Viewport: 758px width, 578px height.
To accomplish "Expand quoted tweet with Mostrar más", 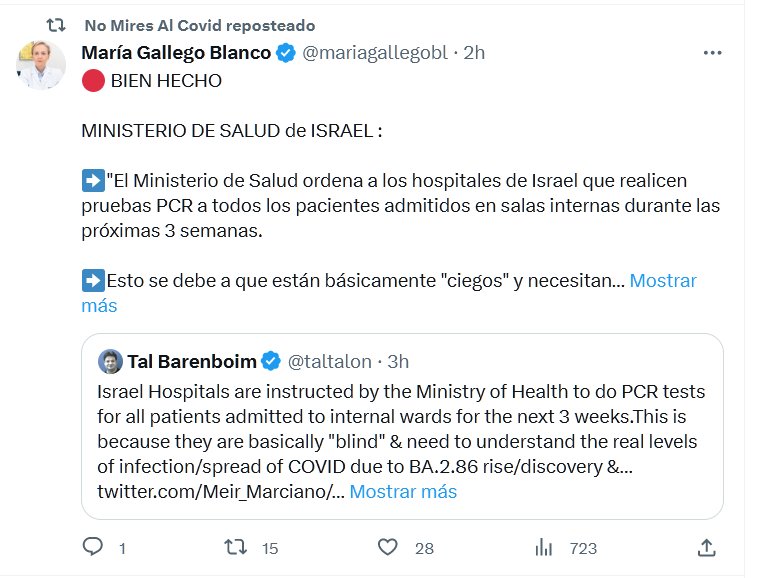I will coord(403,491).
